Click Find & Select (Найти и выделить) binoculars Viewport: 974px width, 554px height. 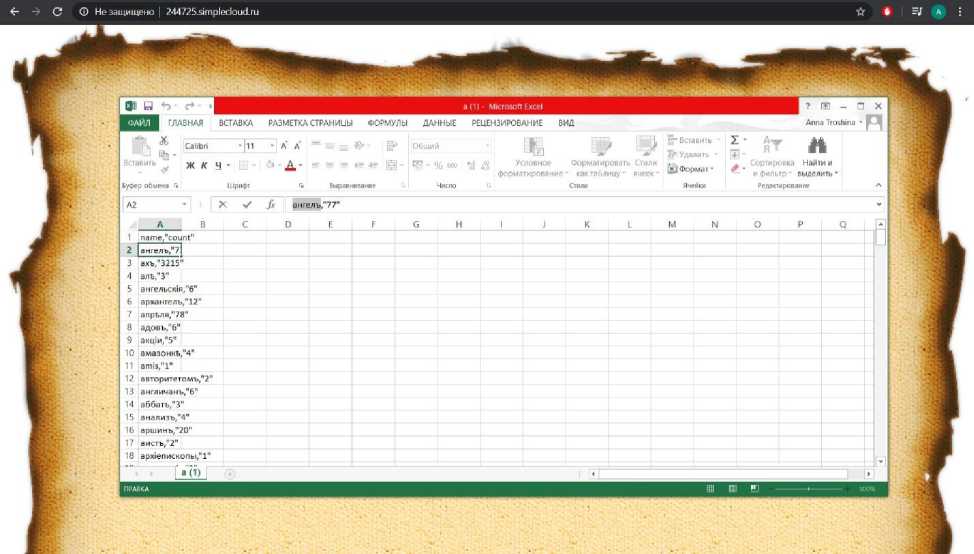(x=817, y=157)
